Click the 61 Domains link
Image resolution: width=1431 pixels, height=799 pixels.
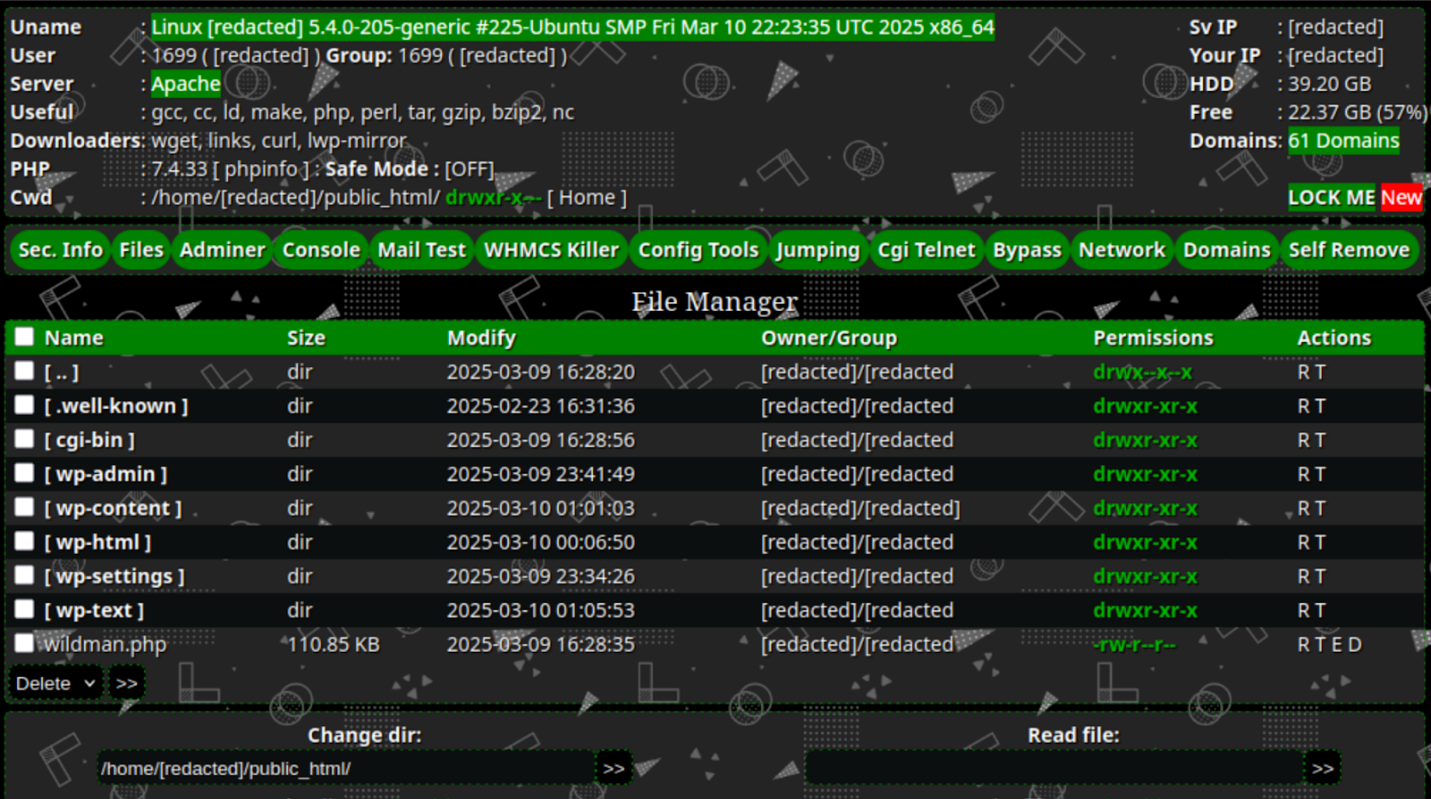tap(1343, 141)
